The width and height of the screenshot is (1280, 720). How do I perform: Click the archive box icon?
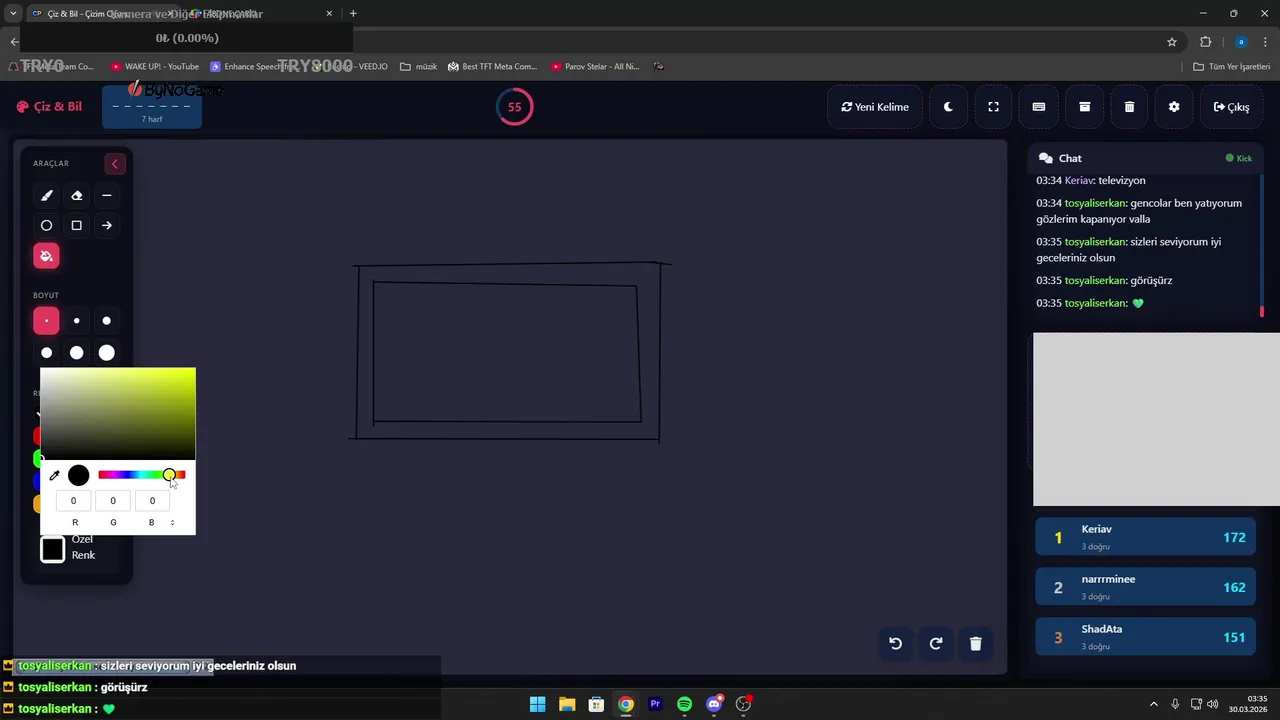[1084, 107]
